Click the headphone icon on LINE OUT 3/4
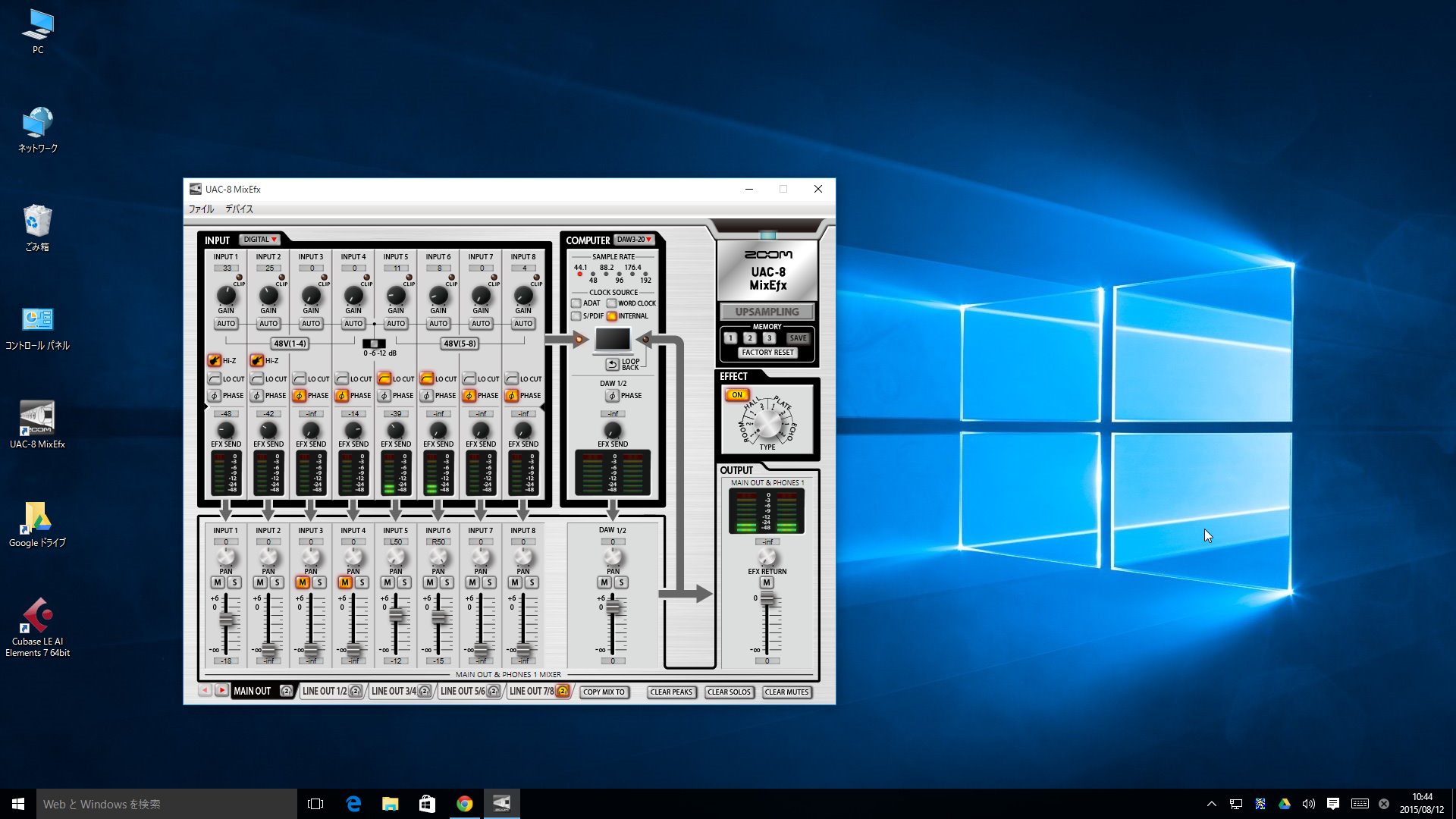Viewport: 1456px width, 819px height. [x=425, y=692]
